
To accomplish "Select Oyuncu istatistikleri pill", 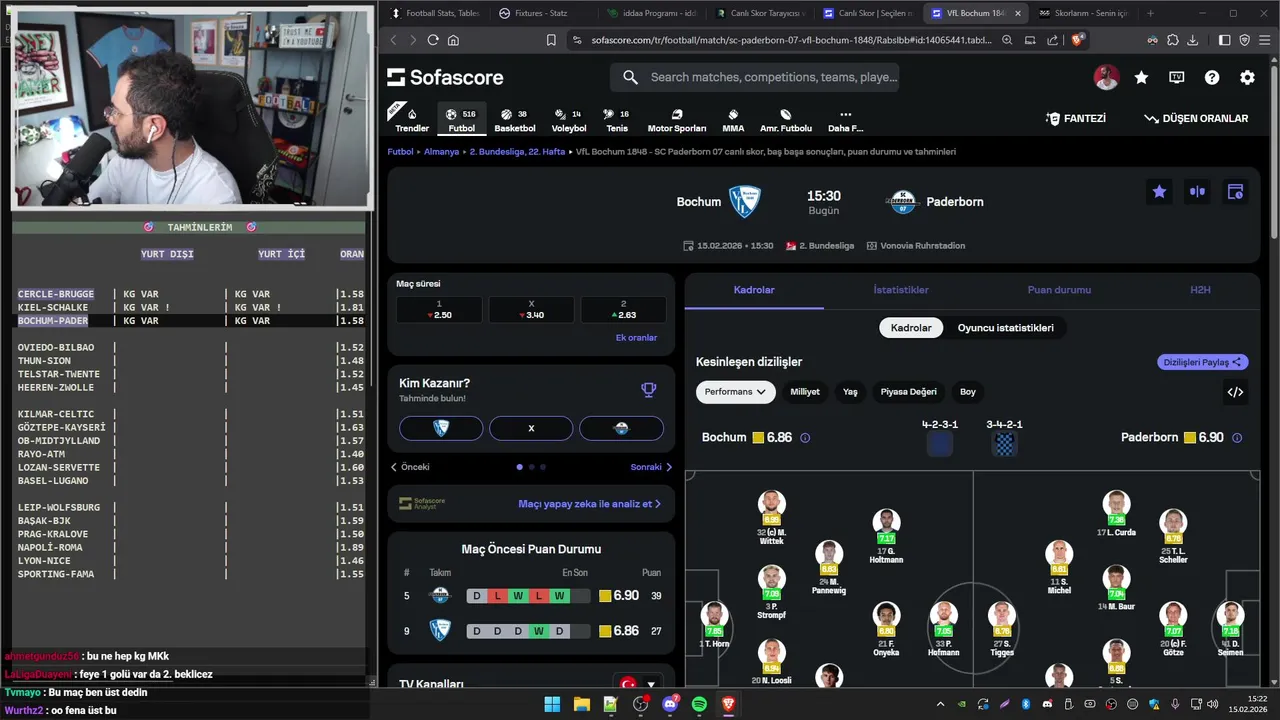I will click(x=1005, y=328).
